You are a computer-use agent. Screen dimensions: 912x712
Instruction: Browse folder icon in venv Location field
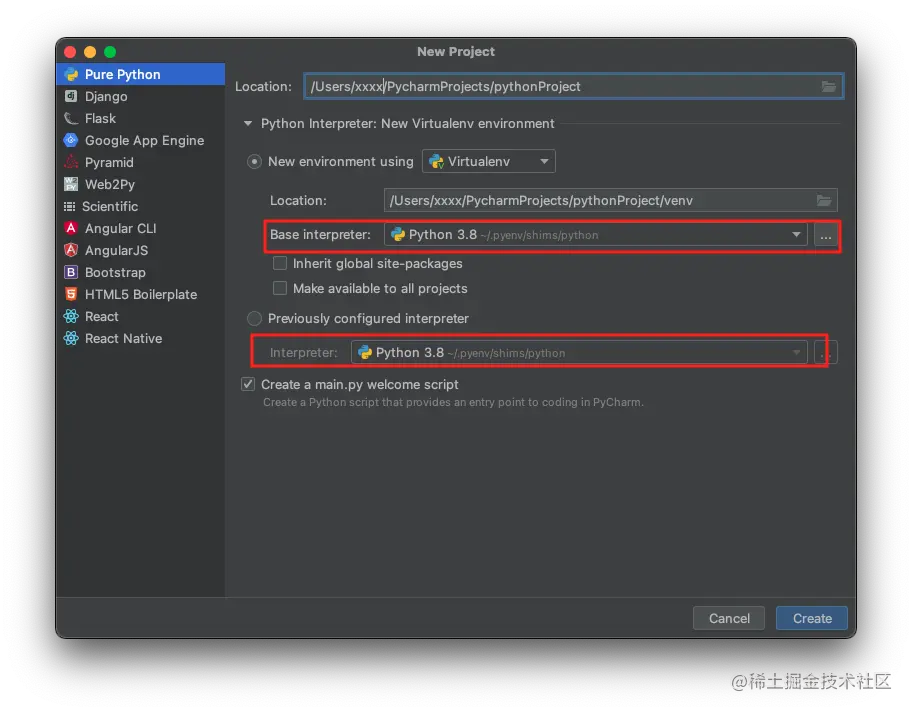824,201
